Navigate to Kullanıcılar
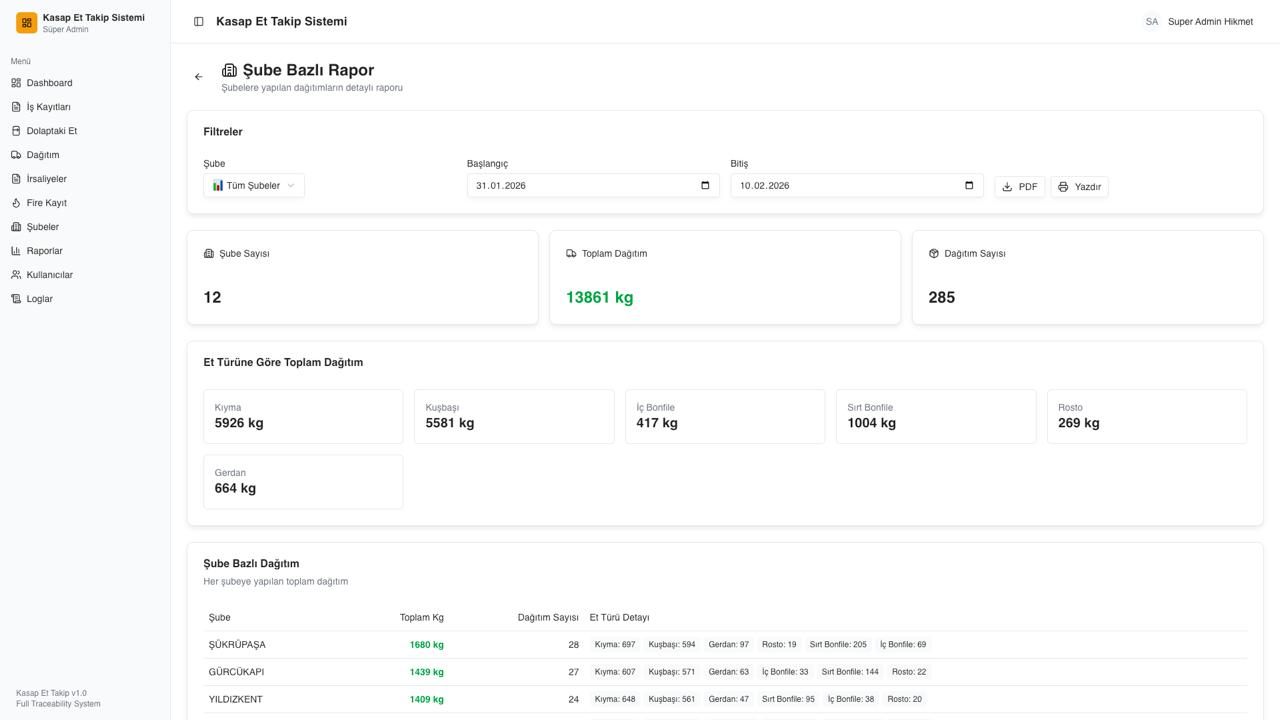1280x720 pixels. [x=49, y=275]
